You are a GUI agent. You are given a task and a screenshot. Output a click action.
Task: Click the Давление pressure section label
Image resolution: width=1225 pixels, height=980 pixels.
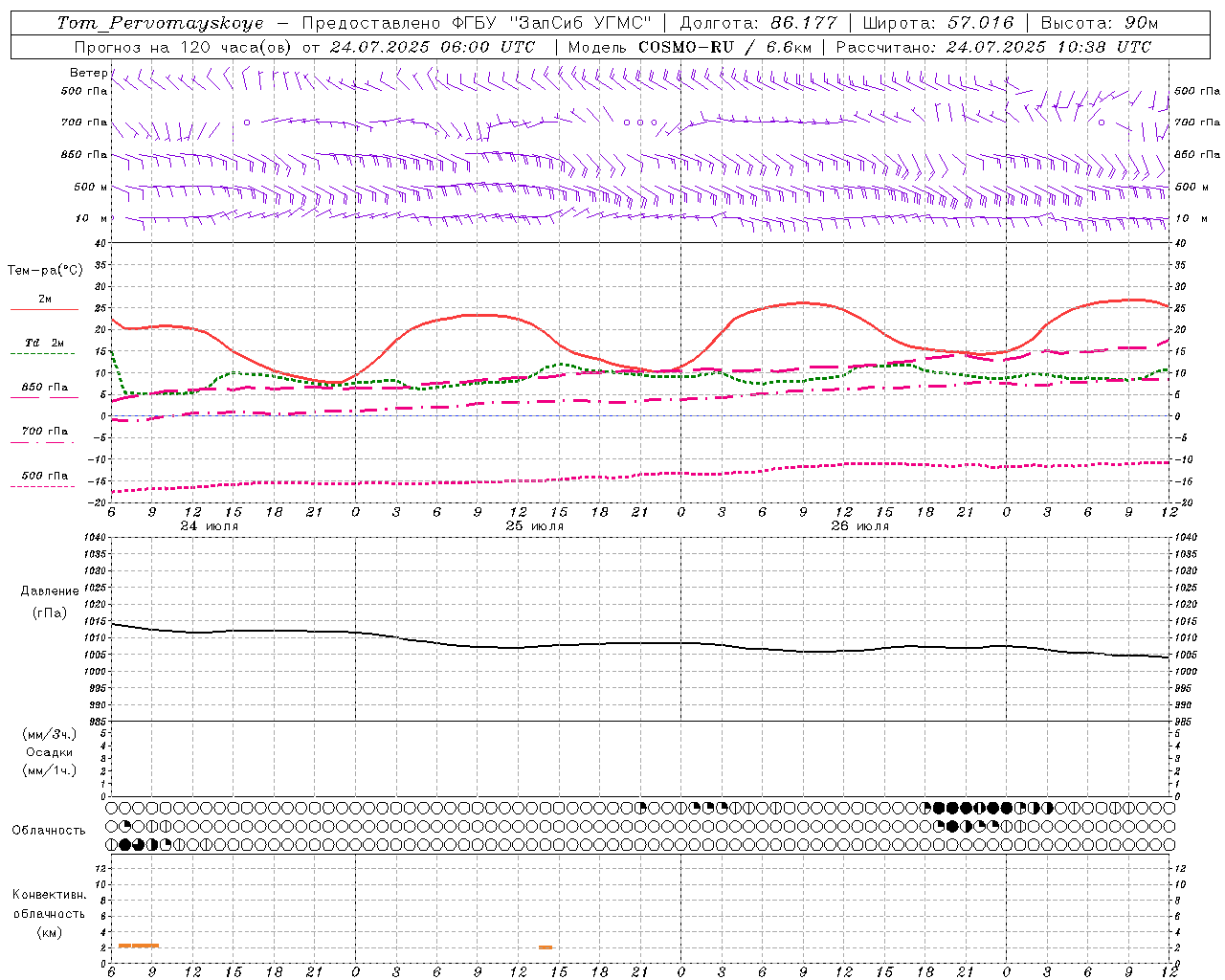(x=50, y=591)
